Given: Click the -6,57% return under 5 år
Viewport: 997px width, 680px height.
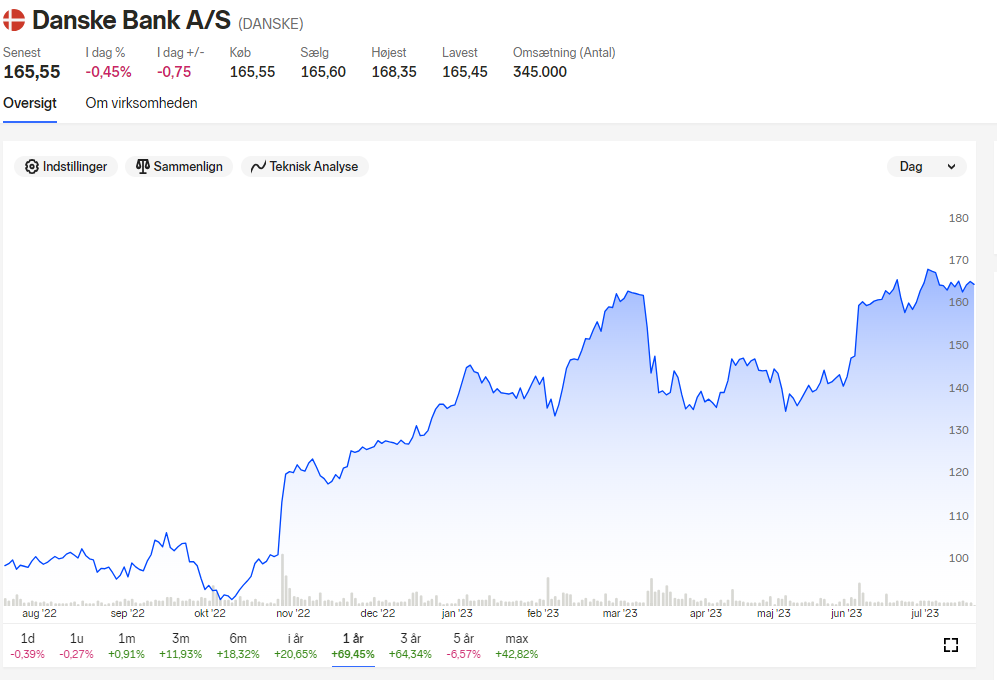Looking at the screenshot, I should [x=464, y=654].
